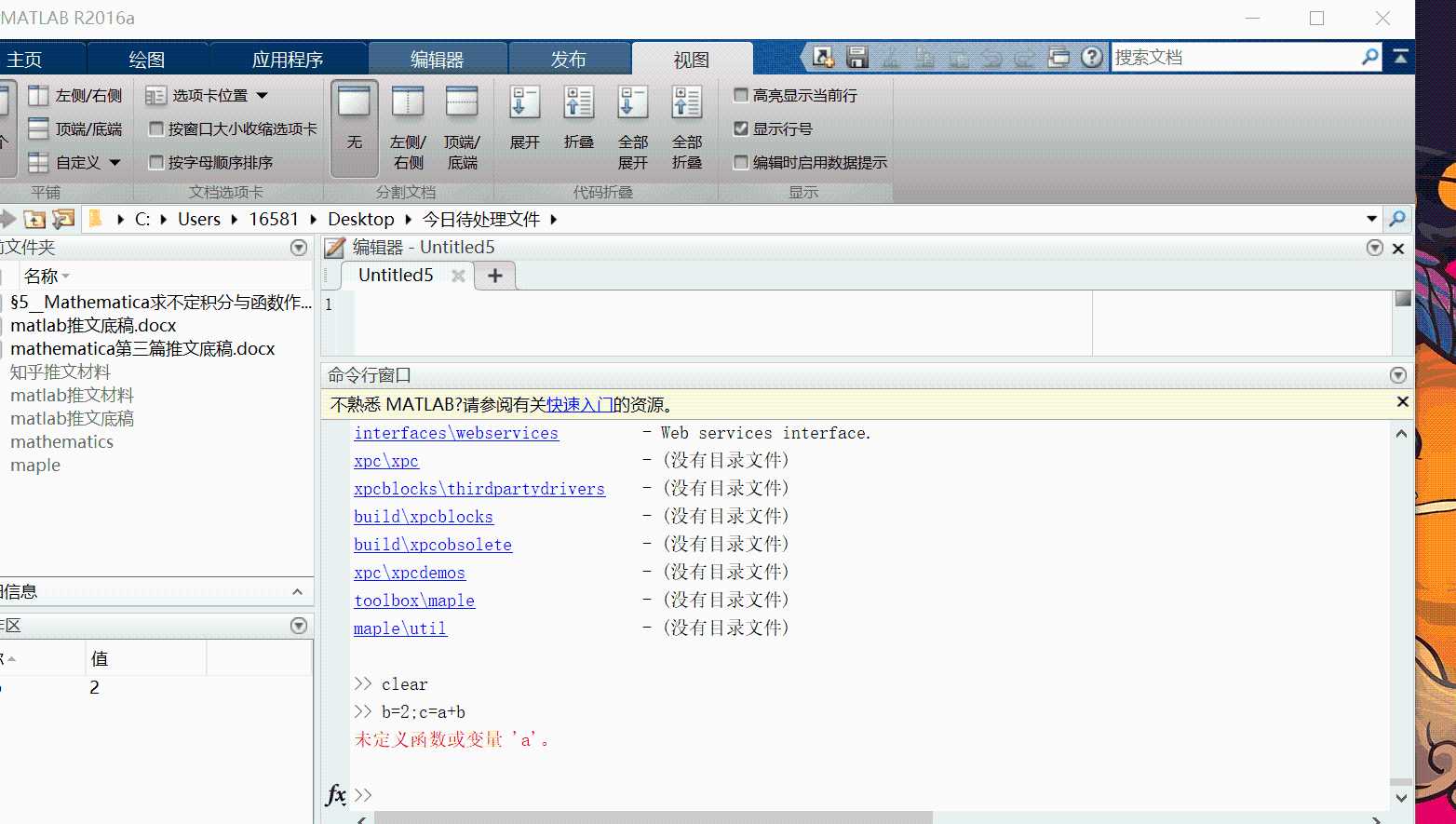The width and height of the screenshot is (1456, 824).
Task: Click the address bar search magnifier icon
Action: point(1397,219)
